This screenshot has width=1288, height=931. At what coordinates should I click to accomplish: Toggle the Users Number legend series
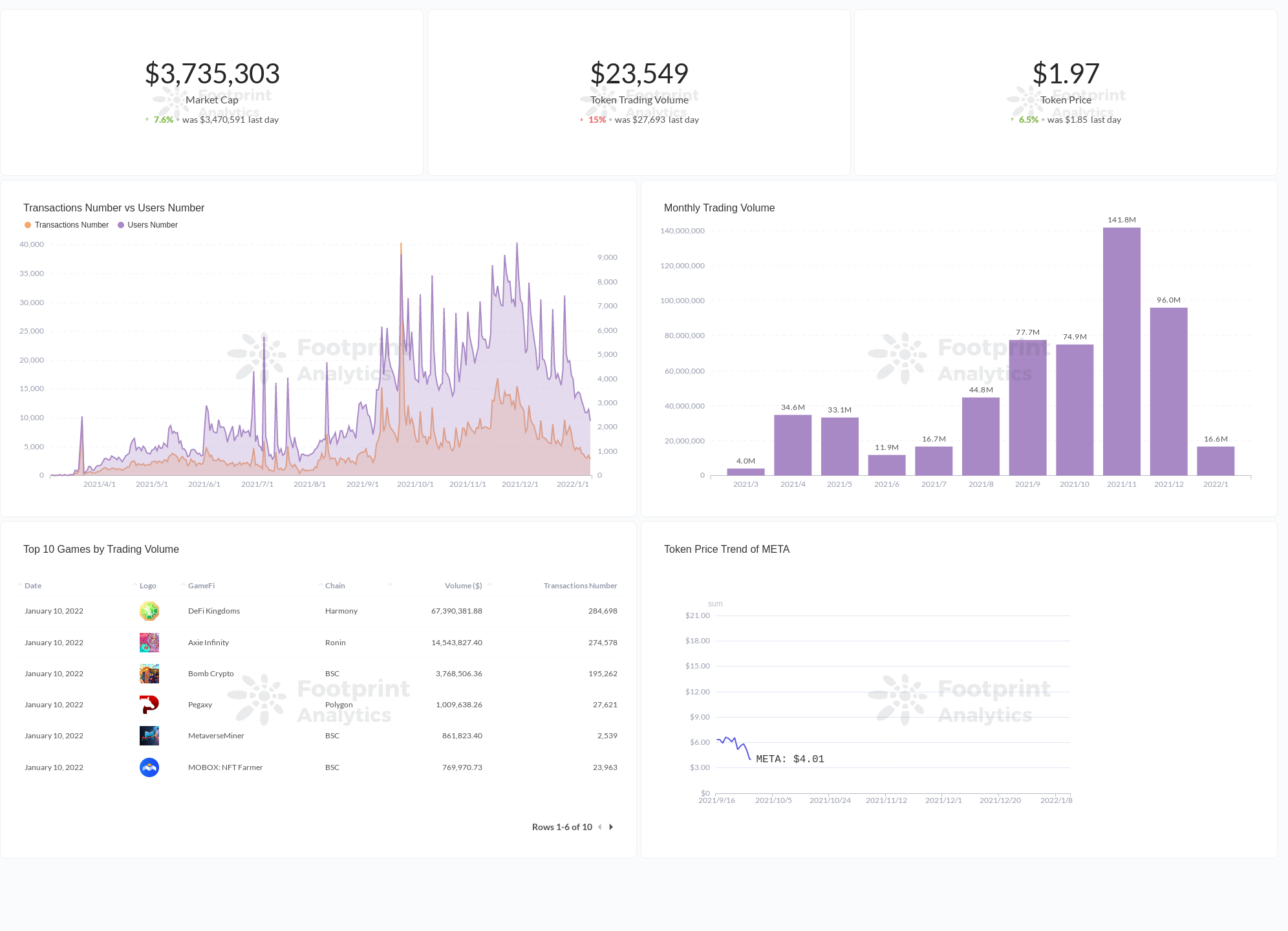tap(147, 224)
